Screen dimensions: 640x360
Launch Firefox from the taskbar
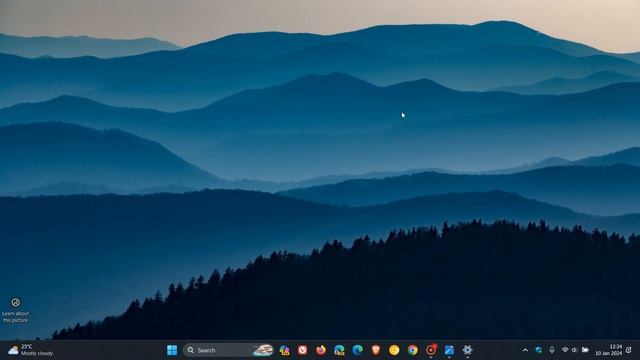[x=321, y=350]
